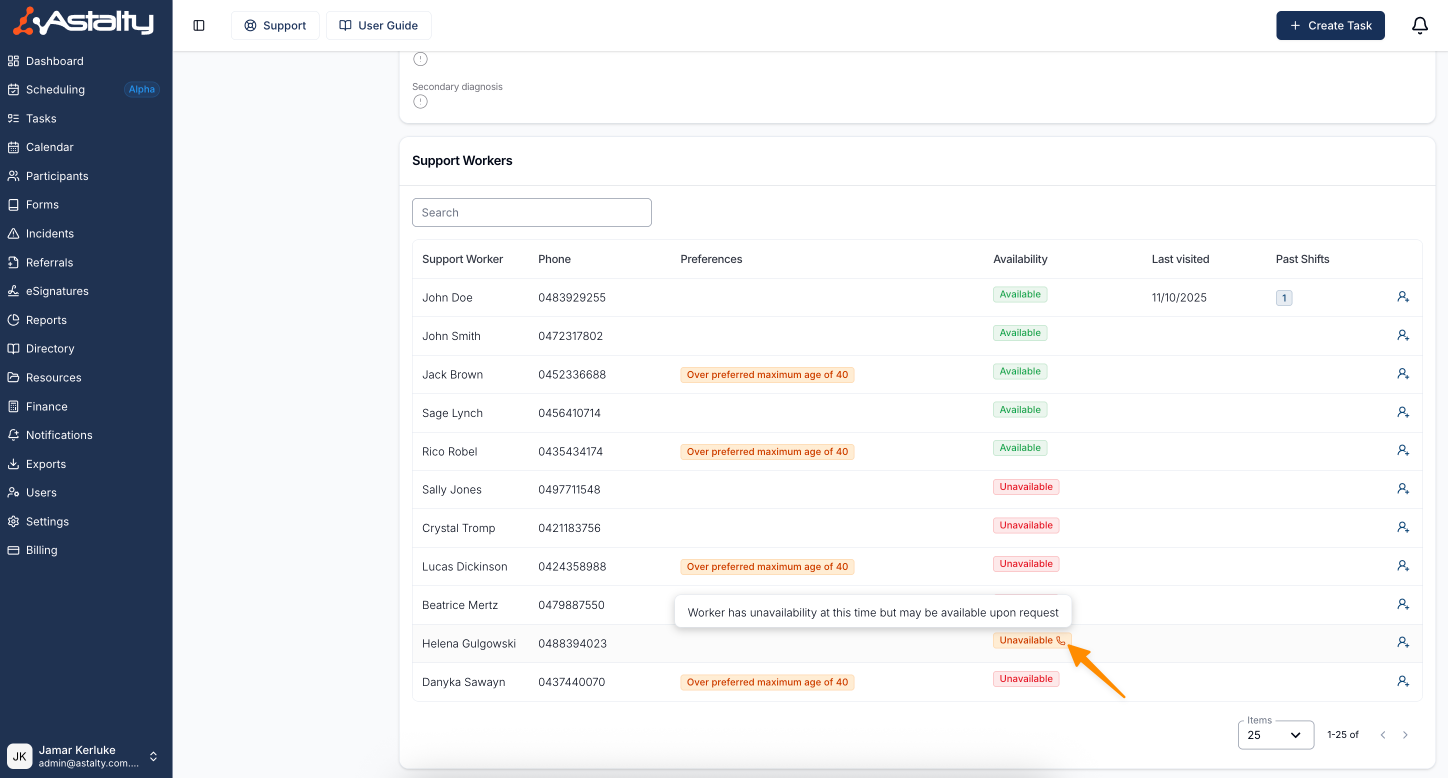Click assign icon for Sally Jones
The width and height of the screenshot is (1448, 778).
click(1403, 489)
